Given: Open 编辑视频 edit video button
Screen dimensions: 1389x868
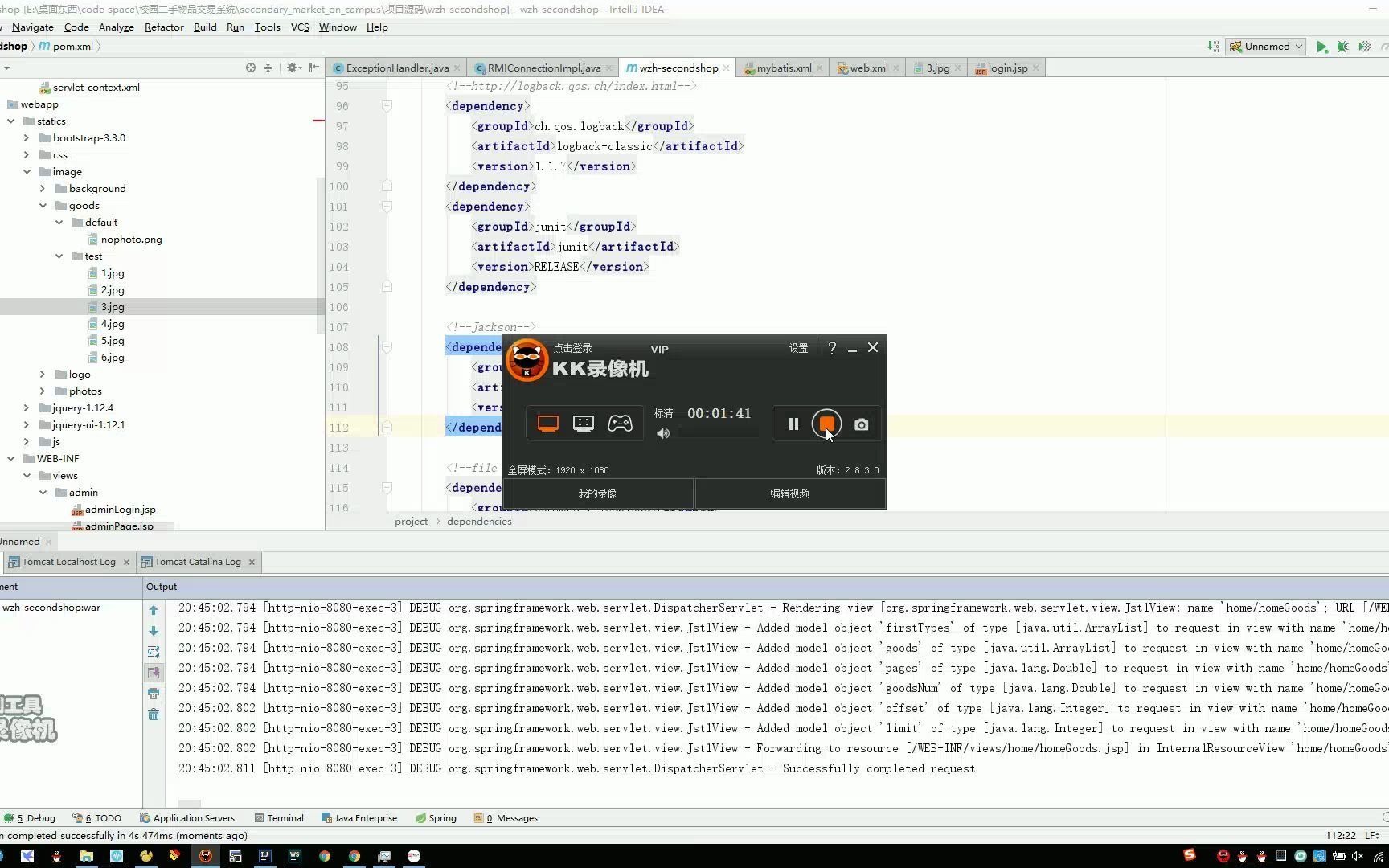Looking at the screenshot, I should pyautogui.click(x=789, y=493).
